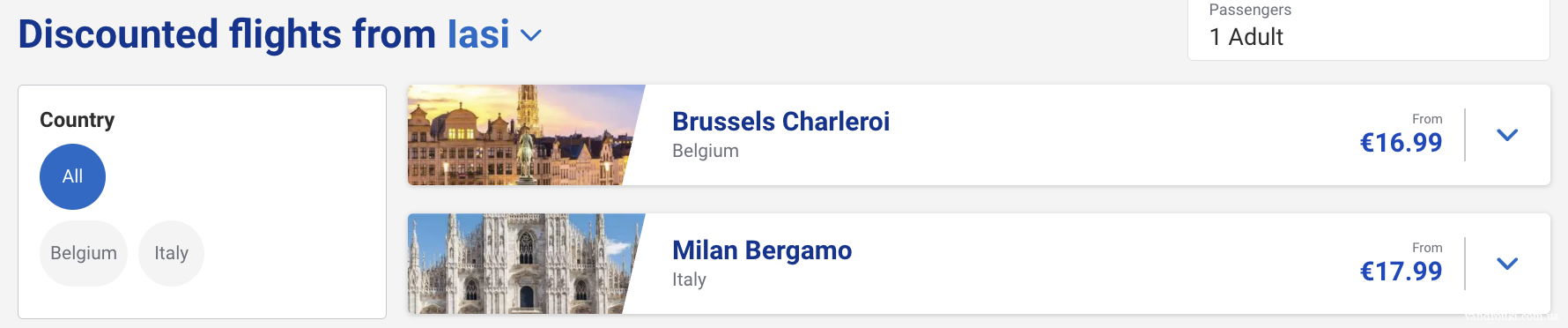Click the Milan cathedral photo thumbnail
The image size is (1568, 328).
526,264
